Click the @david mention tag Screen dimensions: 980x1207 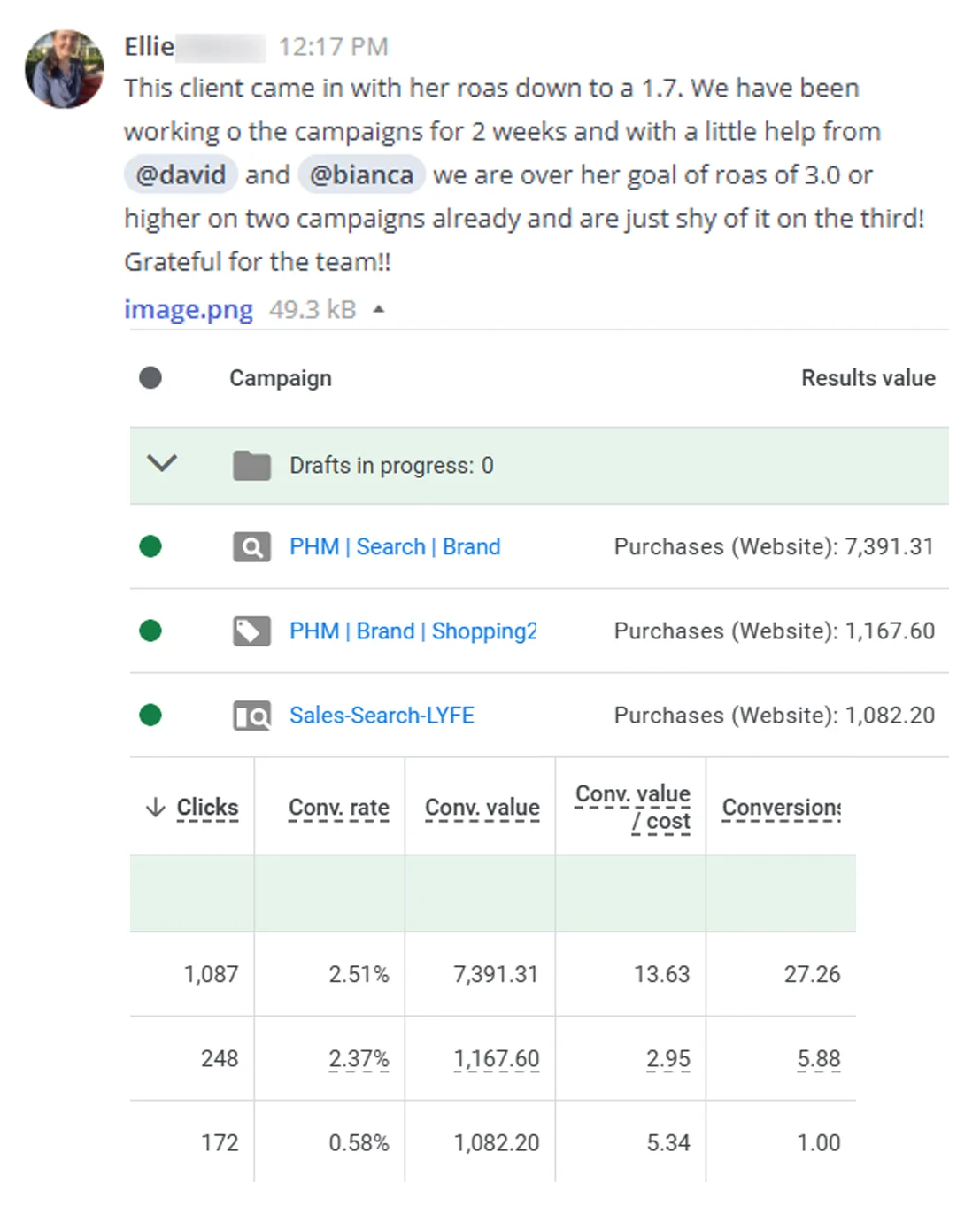click(181, 174)
